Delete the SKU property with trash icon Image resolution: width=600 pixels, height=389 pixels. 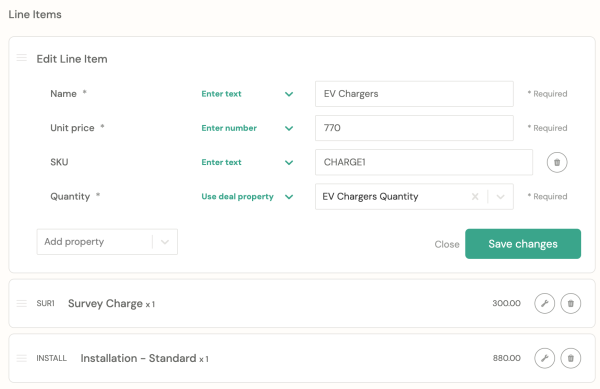(x=557, y=163)
